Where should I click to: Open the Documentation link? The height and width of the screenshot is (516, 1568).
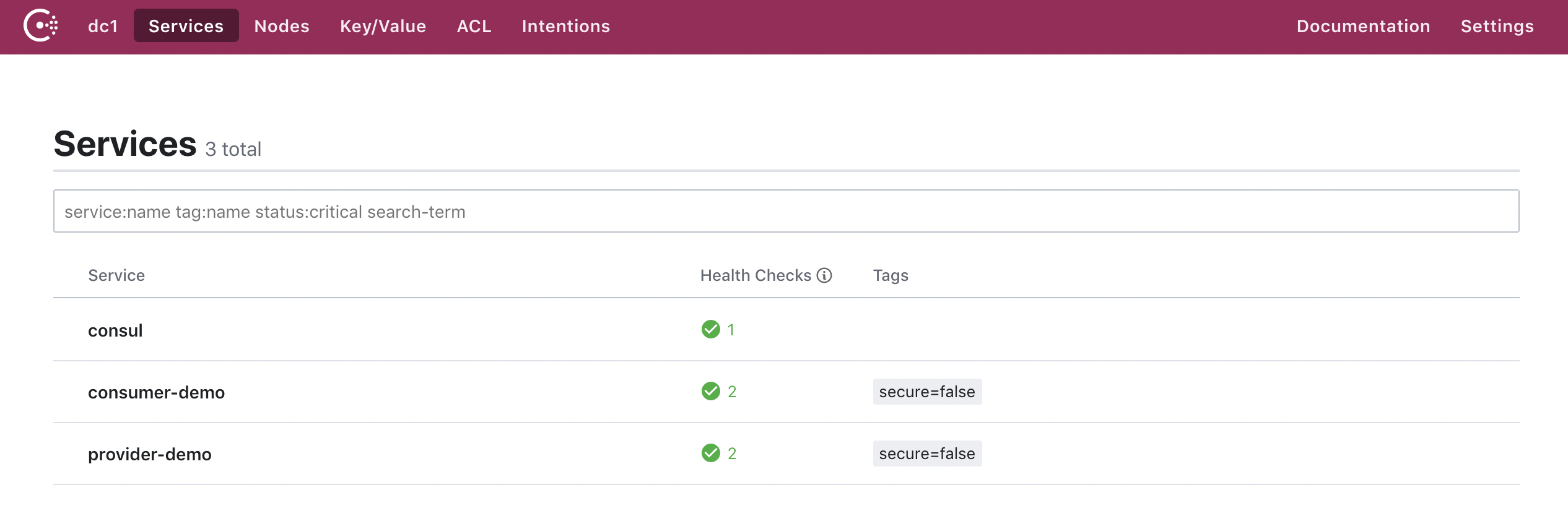[x=1364, y=26]
